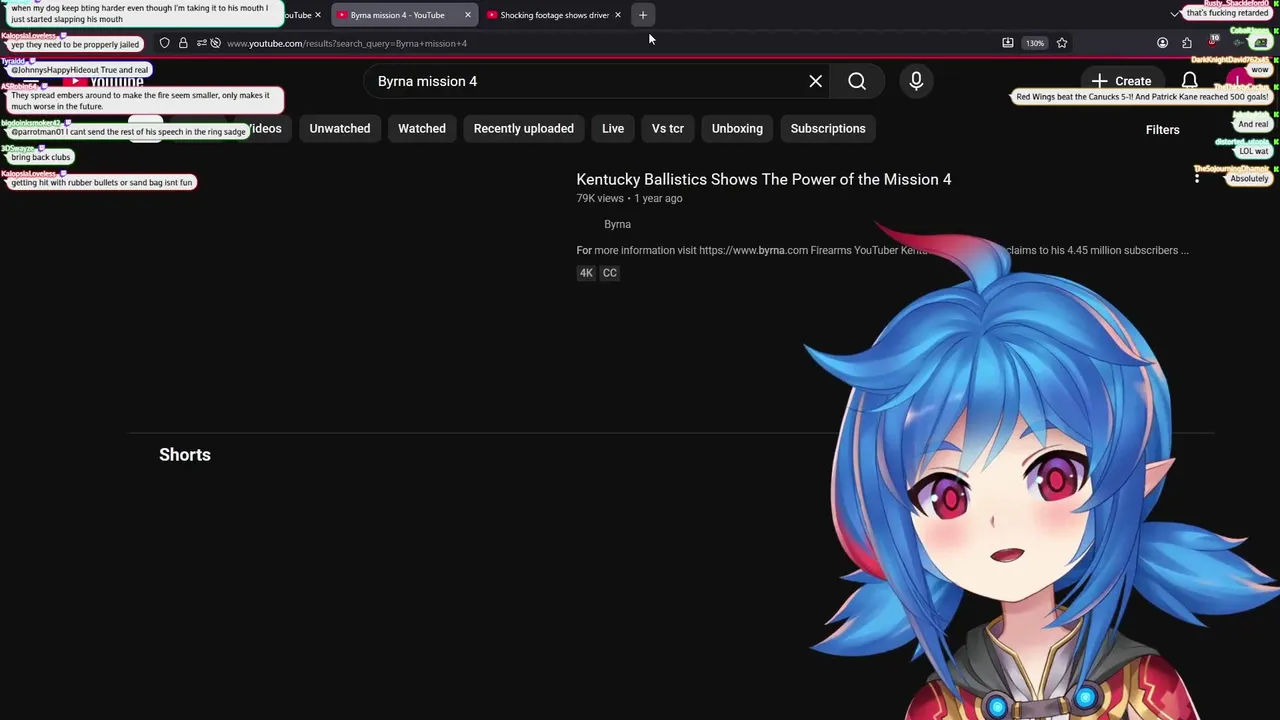Click the Create button
This screenshot has height=720, width=1280.
[1121, 81]
